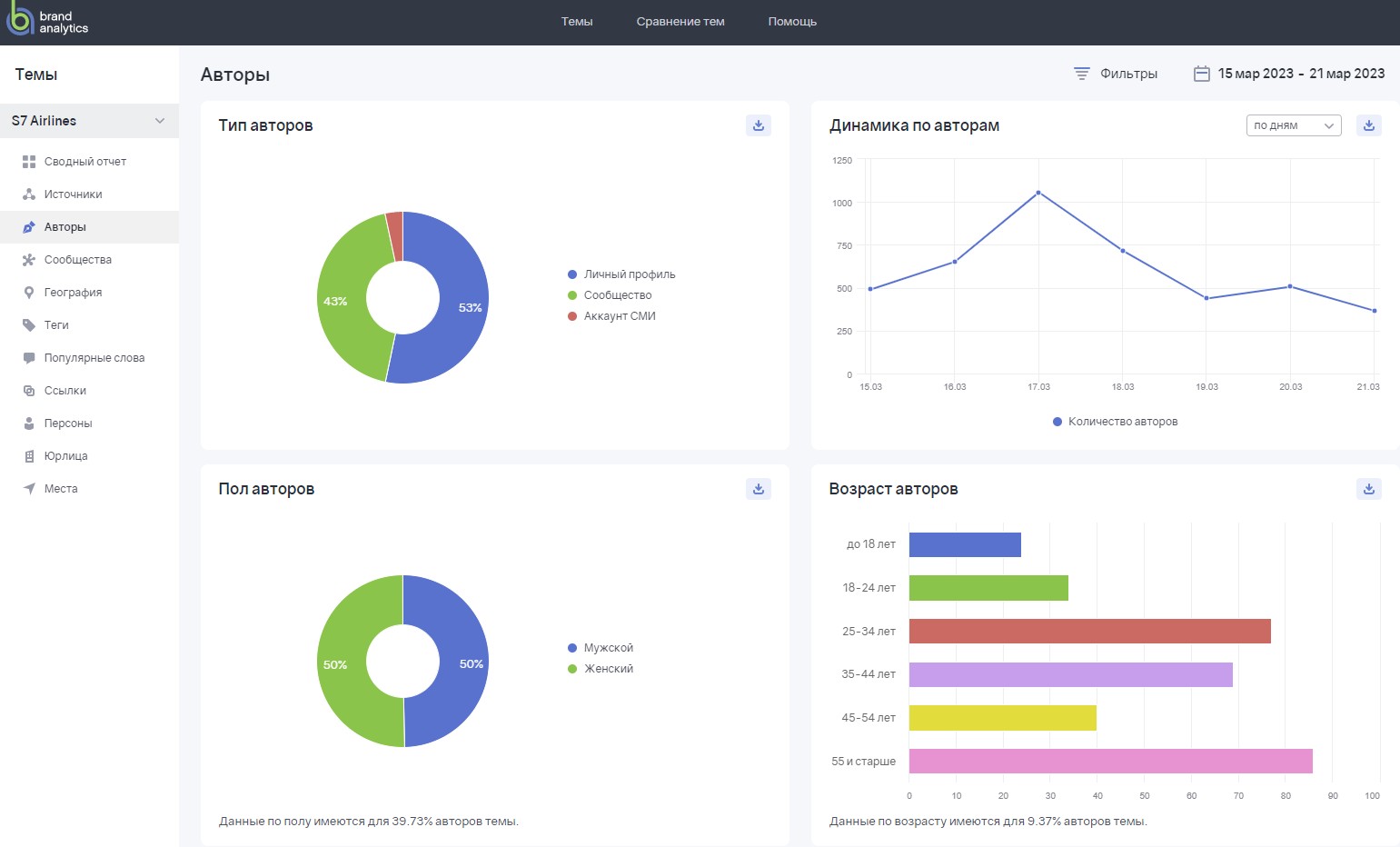Collapse the Темы topic chevron
Screen dimensions: 1400x847
[160, 121]
